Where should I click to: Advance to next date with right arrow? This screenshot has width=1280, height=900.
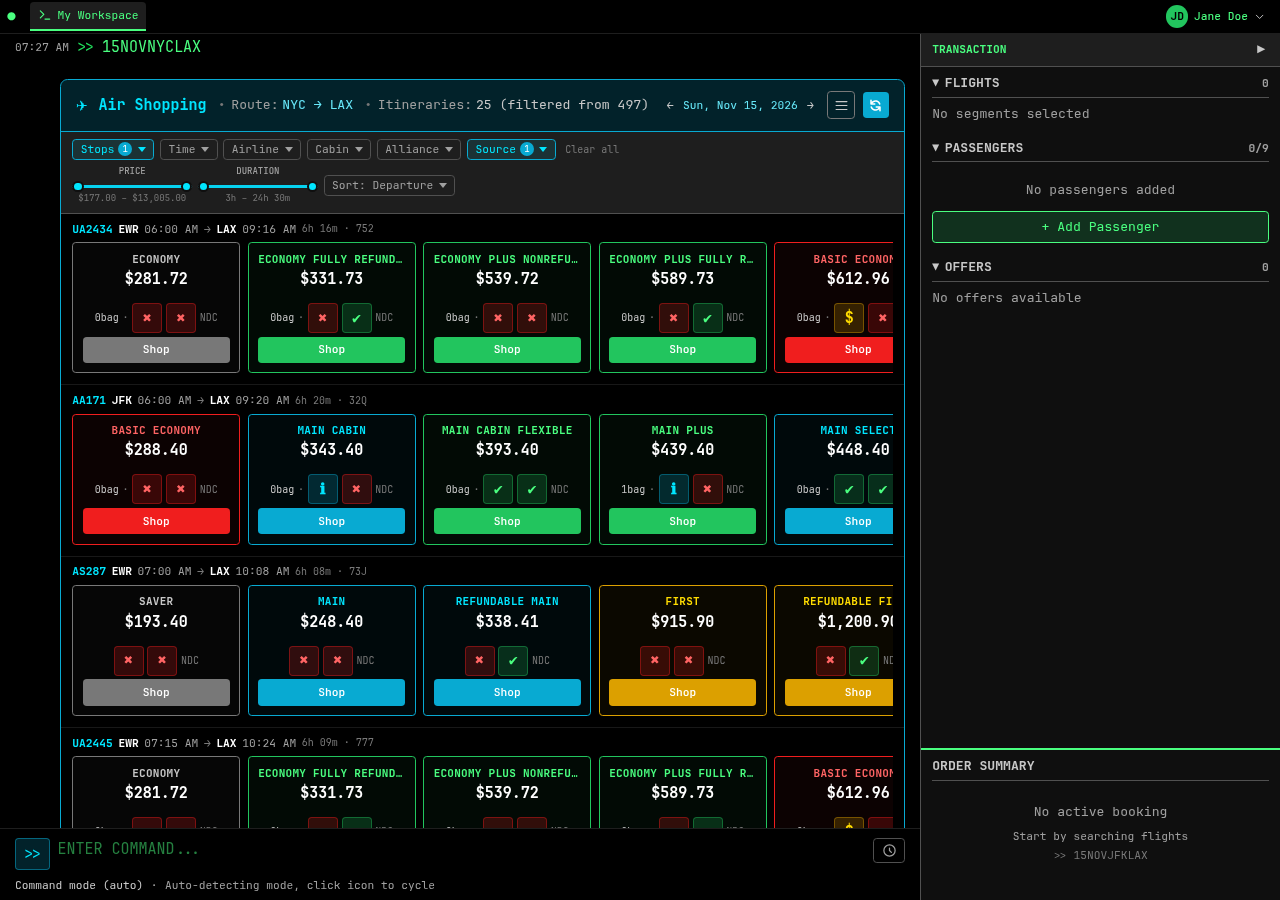coord(810,105)
